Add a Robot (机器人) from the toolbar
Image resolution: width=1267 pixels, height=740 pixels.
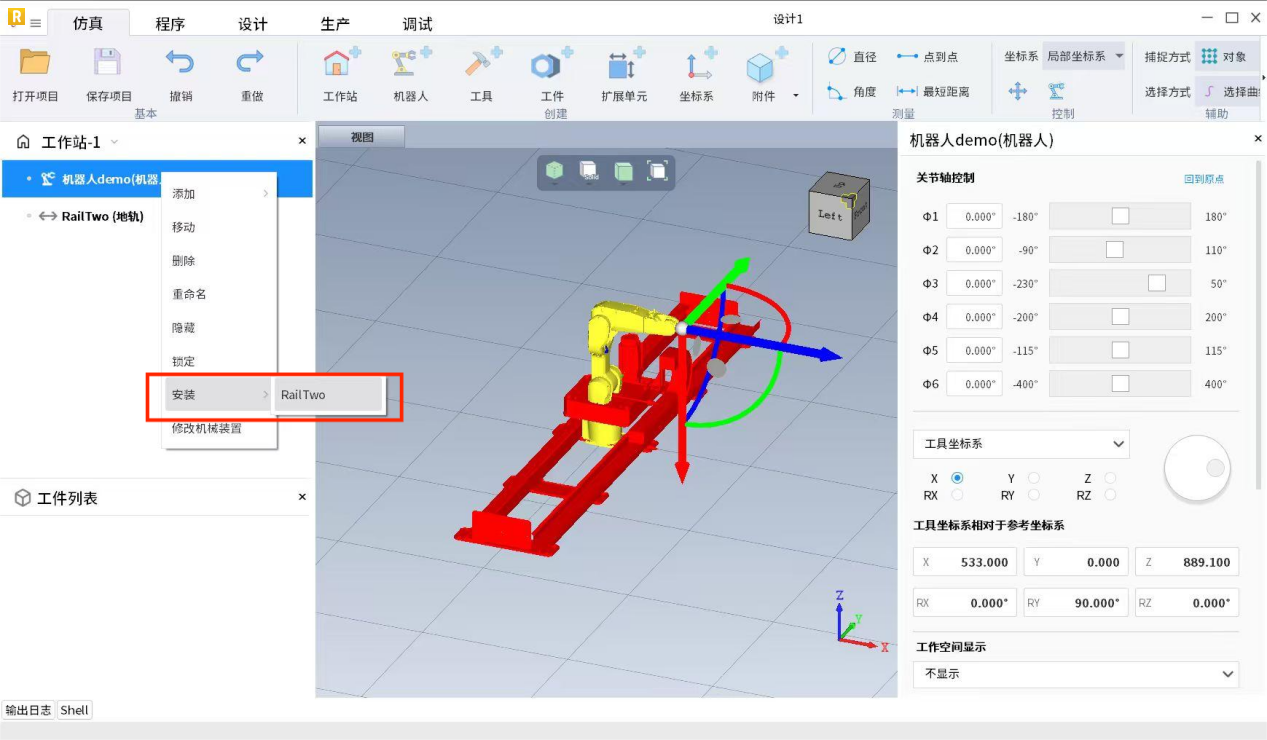coord(409,65)
